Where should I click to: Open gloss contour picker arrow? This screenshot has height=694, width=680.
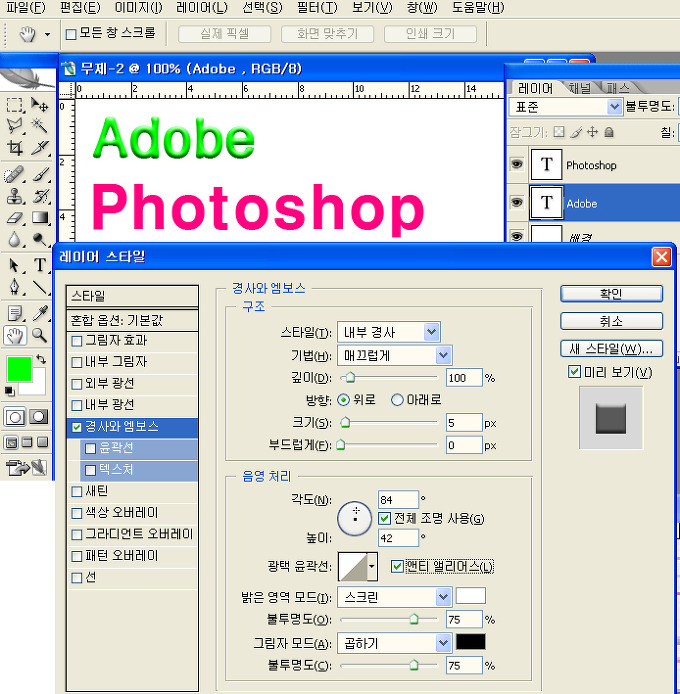372,566
